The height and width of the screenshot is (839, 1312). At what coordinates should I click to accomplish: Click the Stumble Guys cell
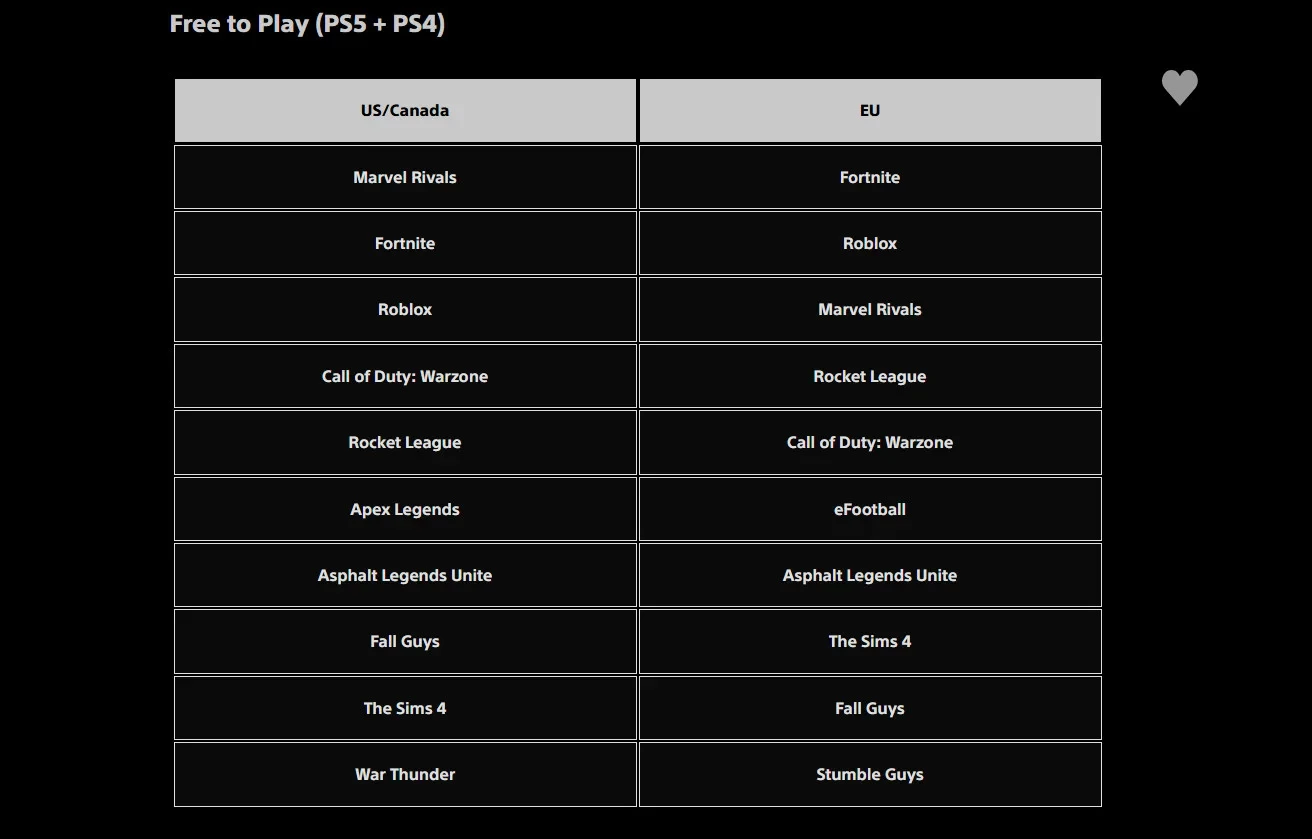tap(870, 774)
